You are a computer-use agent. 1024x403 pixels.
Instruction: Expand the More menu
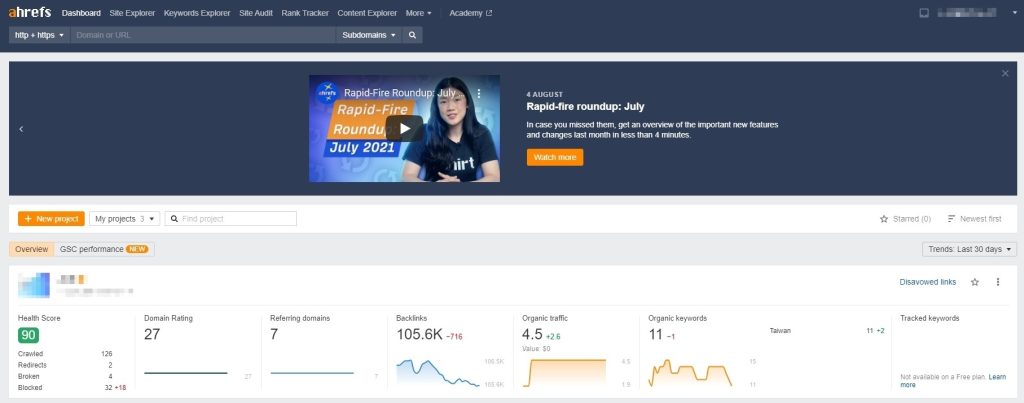419,13
